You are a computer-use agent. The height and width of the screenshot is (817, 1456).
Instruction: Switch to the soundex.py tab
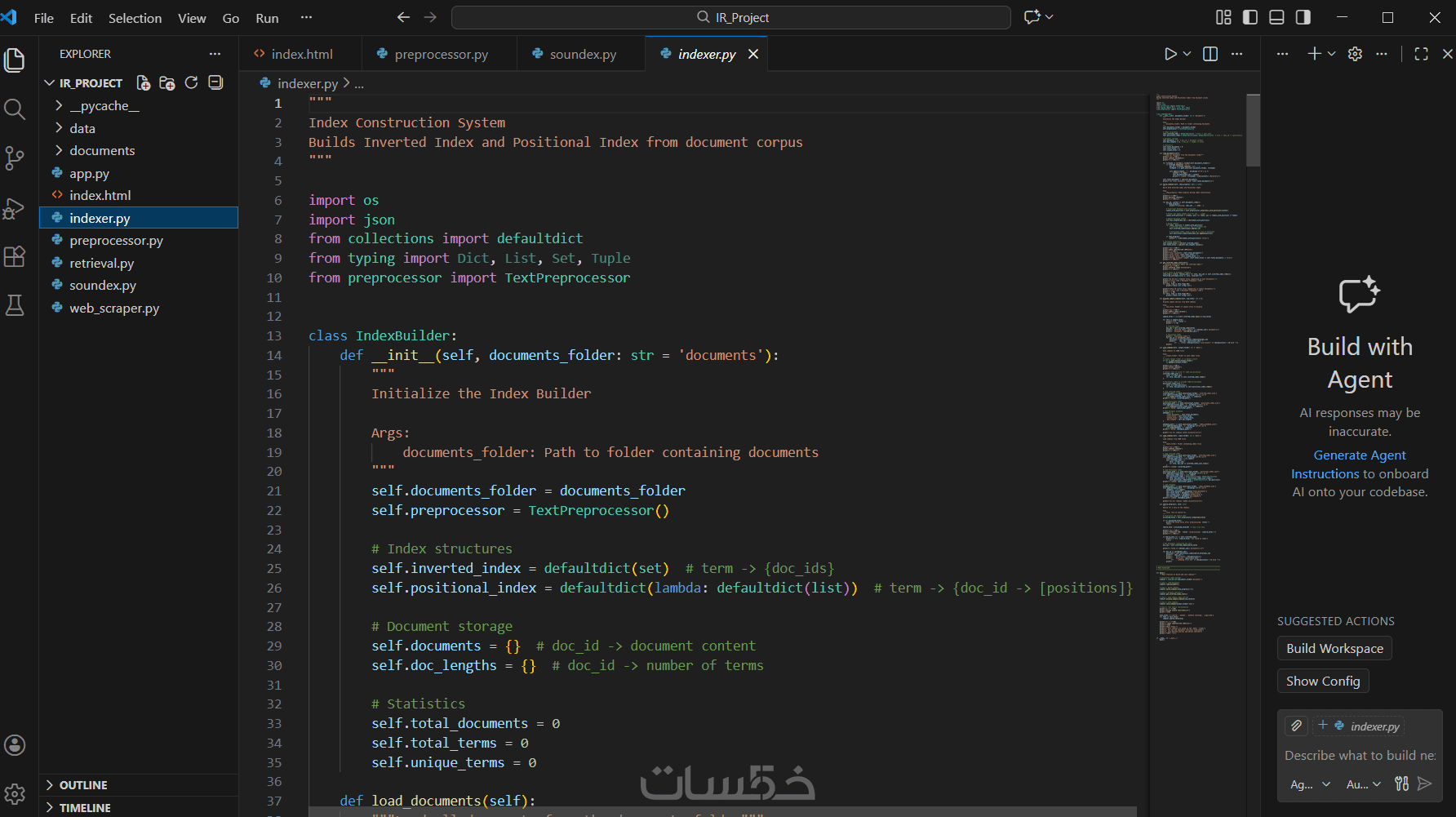pos(581,54)
